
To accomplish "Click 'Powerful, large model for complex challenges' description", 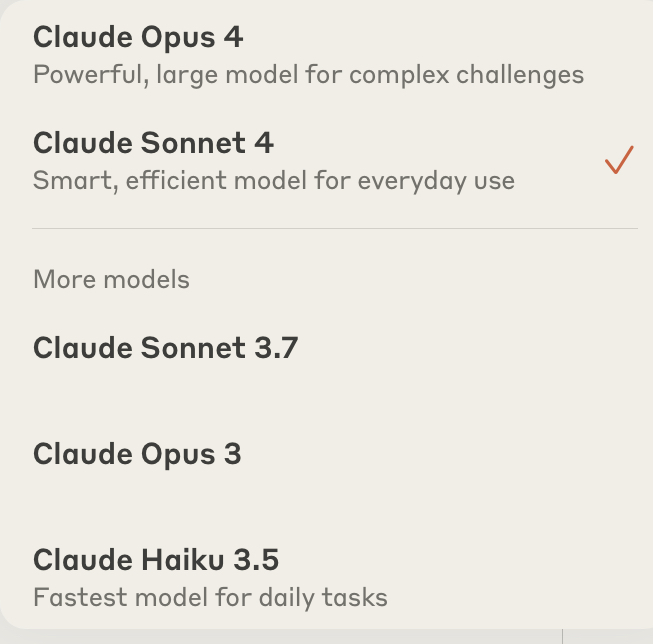I will tap(308, 75).
